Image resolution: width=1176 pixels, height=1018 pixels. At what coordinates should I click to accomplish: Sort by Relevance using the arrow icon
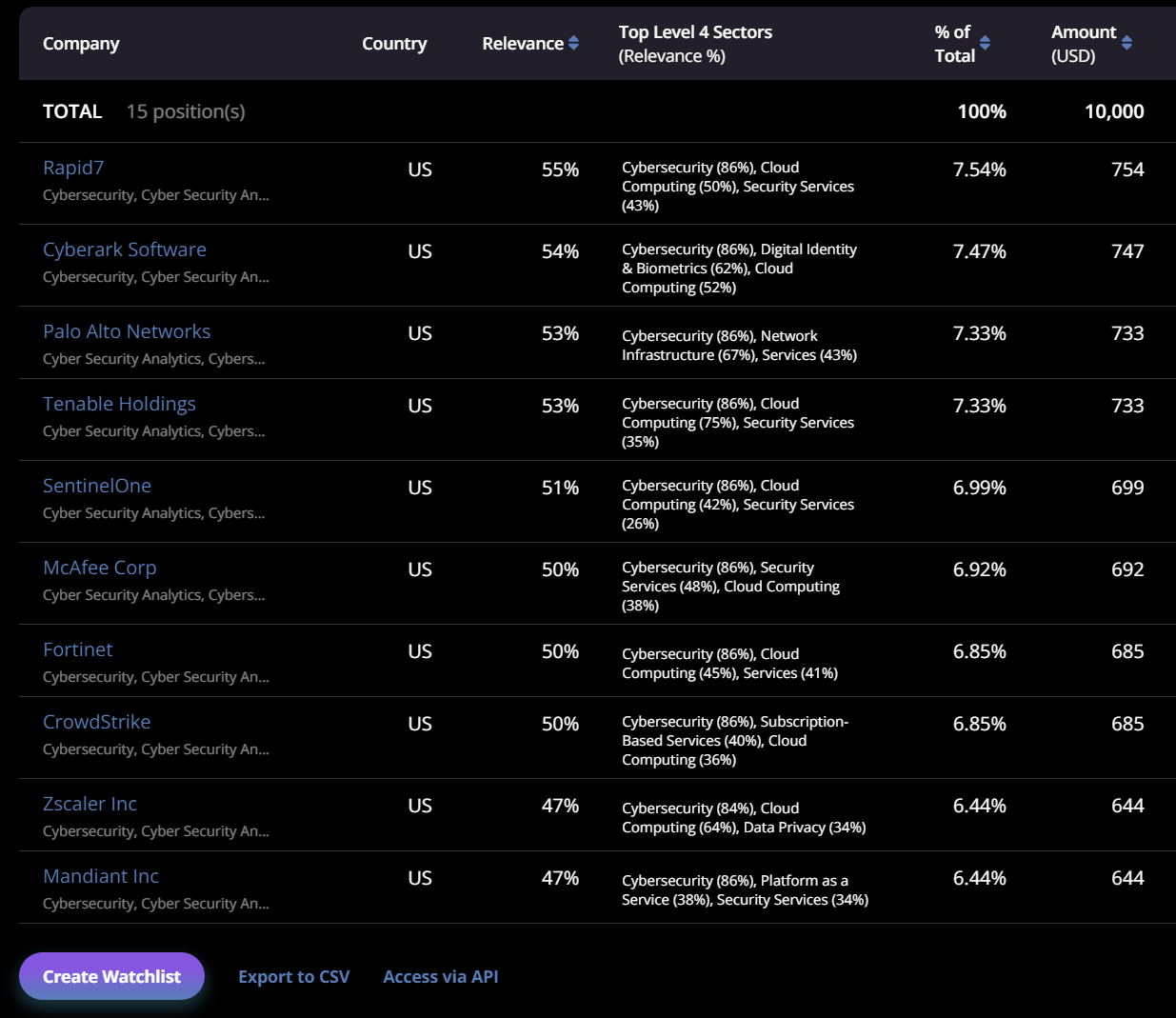pos(573,43)
